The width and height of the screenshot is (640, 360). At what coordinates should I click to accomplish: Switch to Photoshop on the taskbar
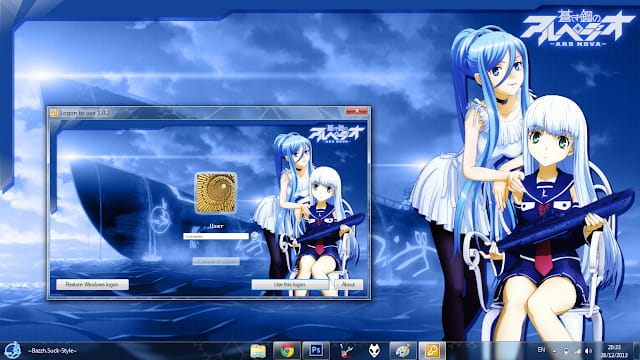(316, 351)
